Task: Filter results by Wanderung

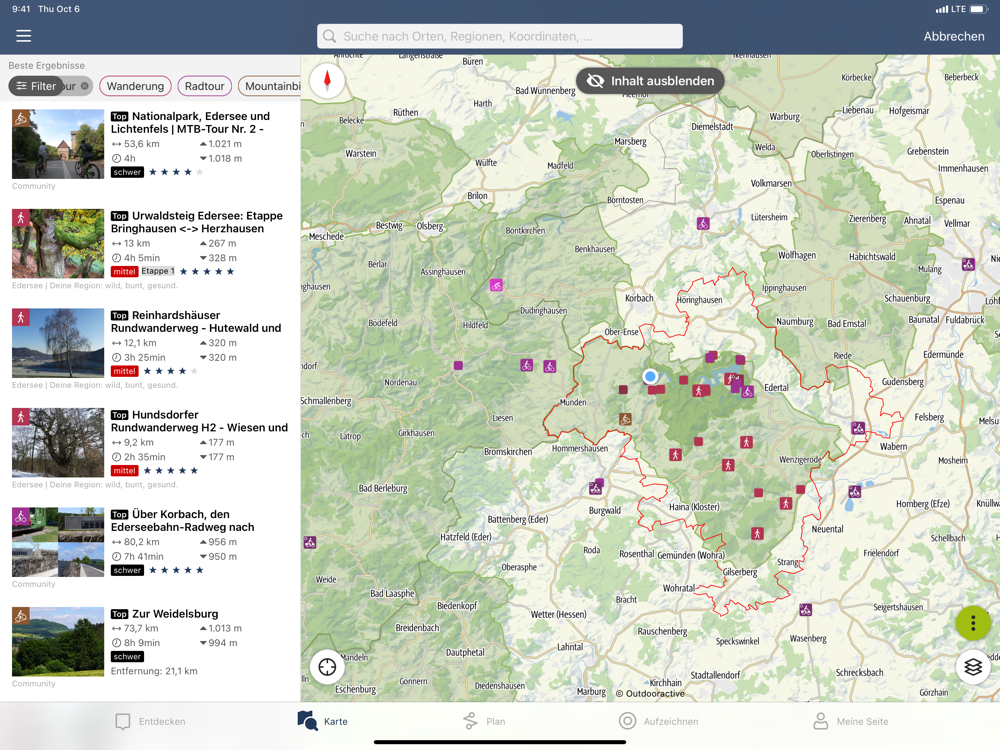Action: coord(135,86)
